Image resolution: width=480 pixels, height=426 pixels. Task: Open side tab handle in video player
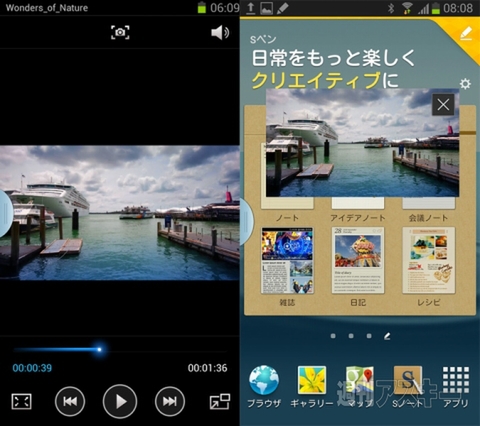6,213
